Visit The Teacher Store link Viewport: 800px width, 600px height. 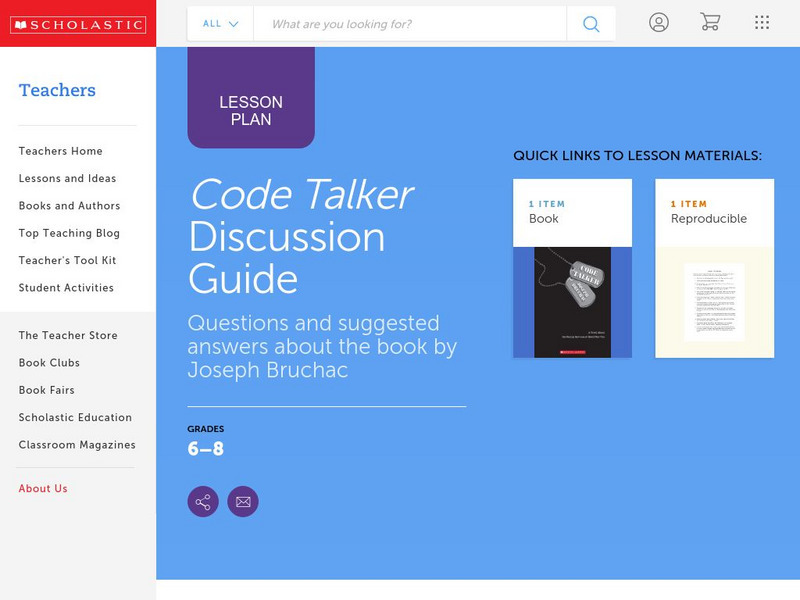tap(68, 335)
